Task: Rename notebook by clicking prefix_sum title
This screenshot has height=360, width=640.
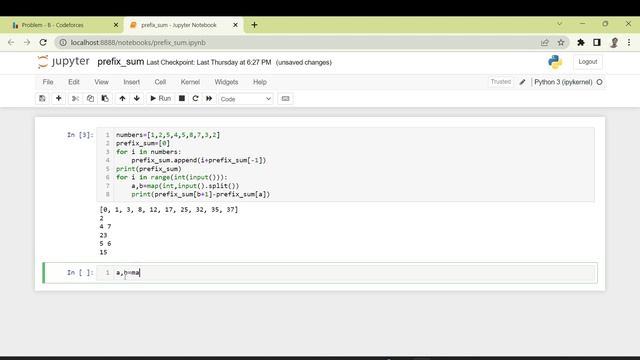Action: 120,62
